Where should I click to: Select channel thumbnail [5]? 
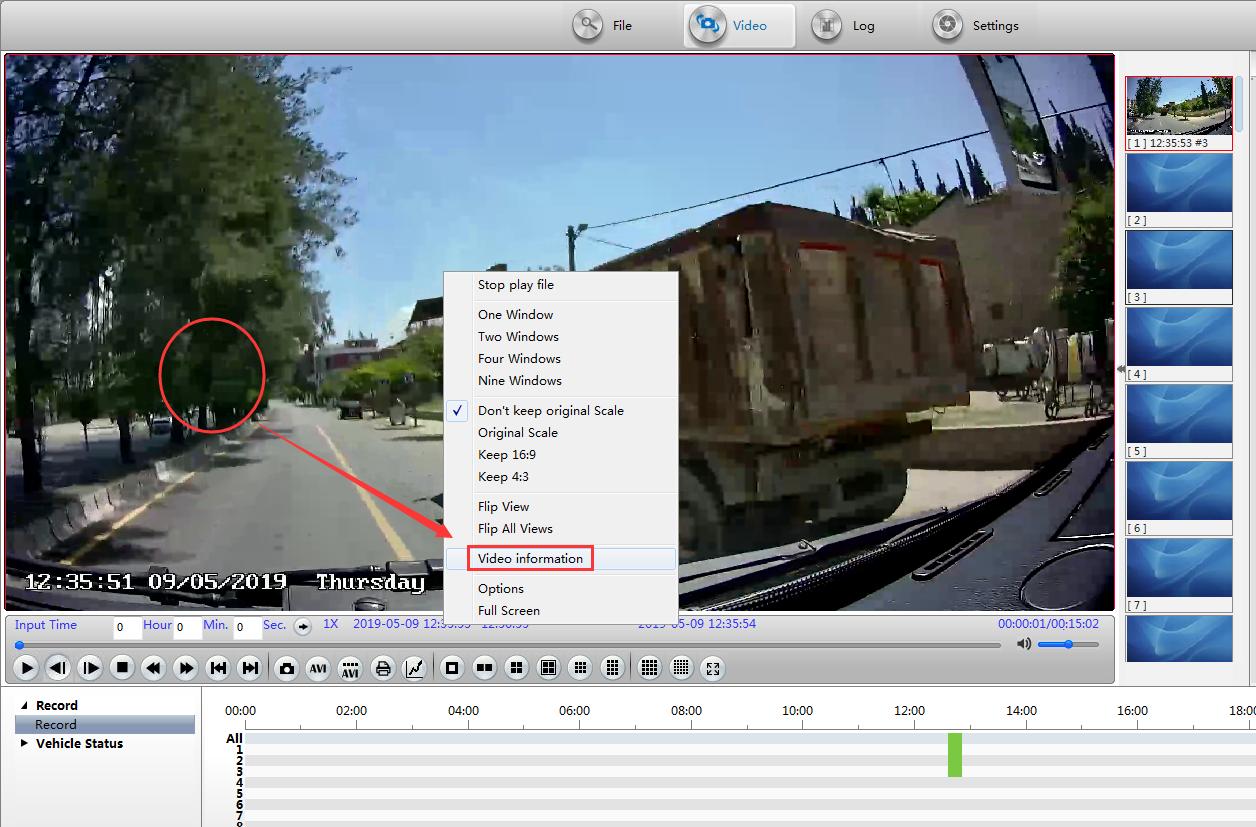[x=1179, y=421]
